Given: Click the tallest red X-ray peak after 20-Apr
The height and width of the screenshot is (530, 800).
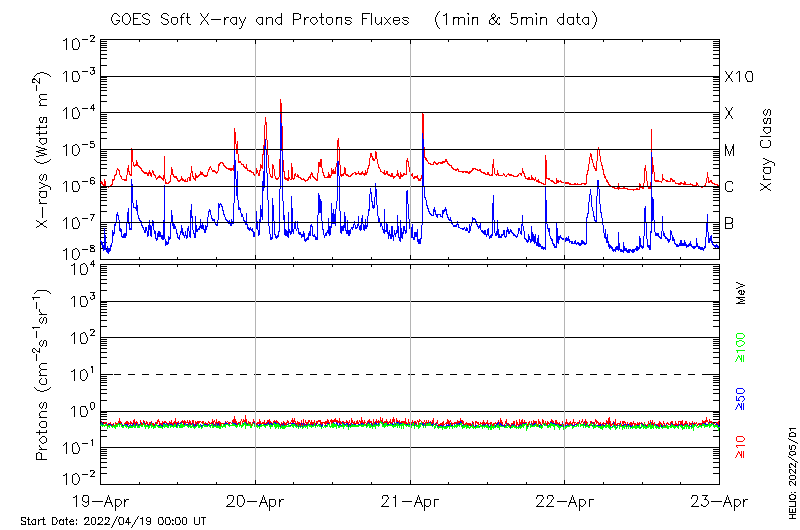Looking at the screenshot, I should (281, 101).
